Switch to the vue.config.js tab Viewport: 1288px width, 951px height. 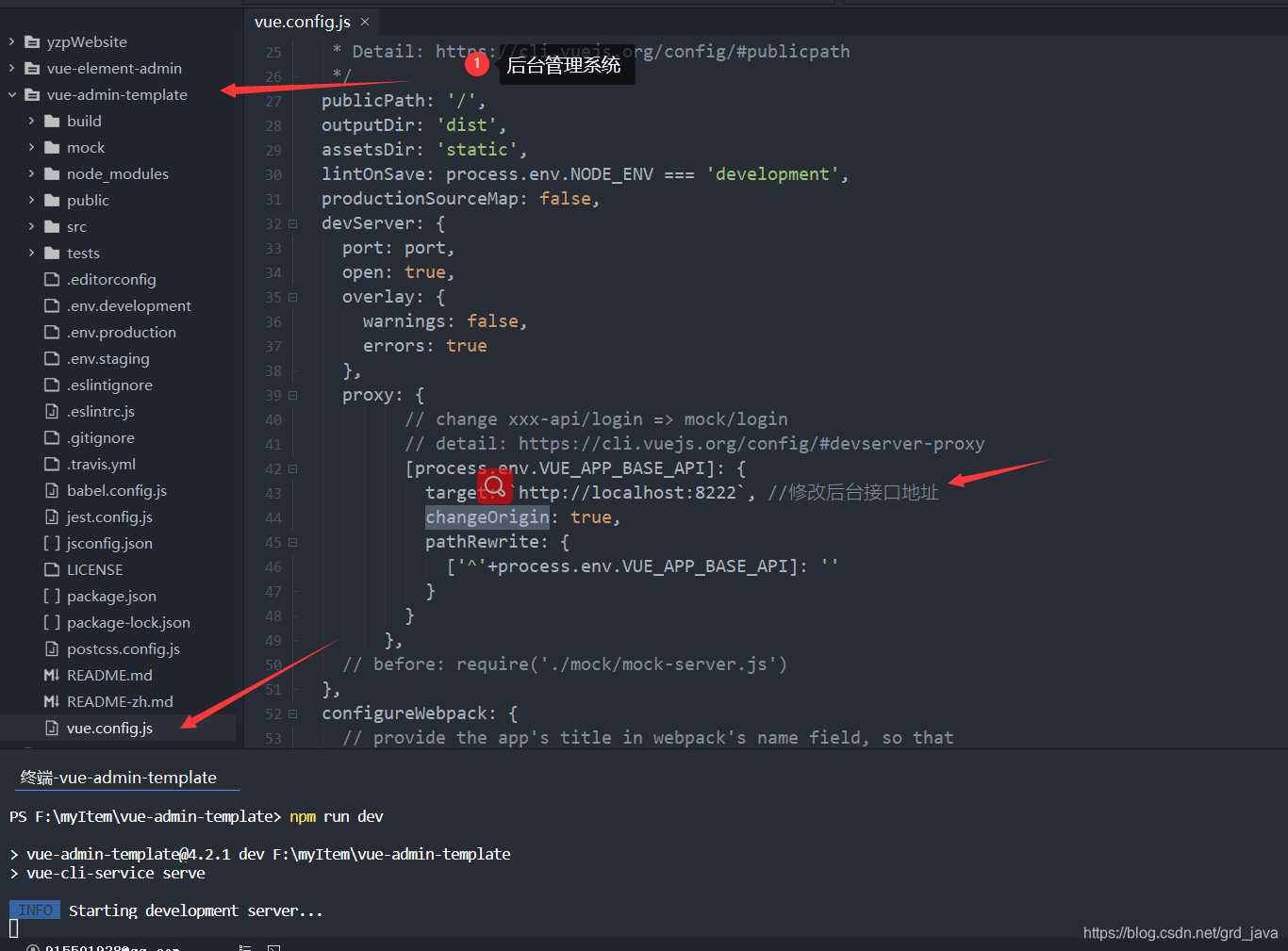pyautogui.click(x=302, y=22)
